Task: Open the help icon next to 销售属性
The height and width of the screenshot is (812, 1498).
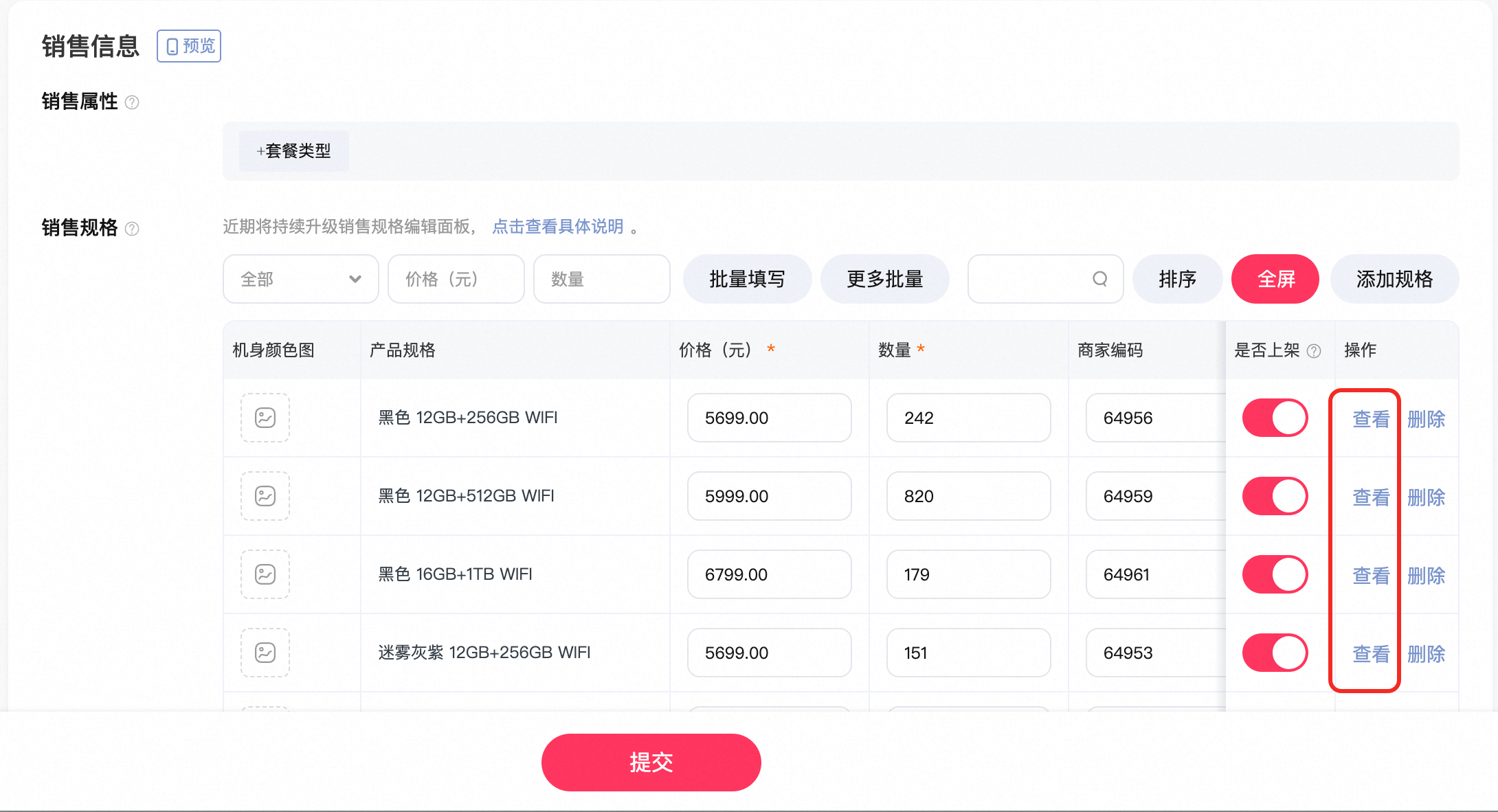Action: coord(133,102)
